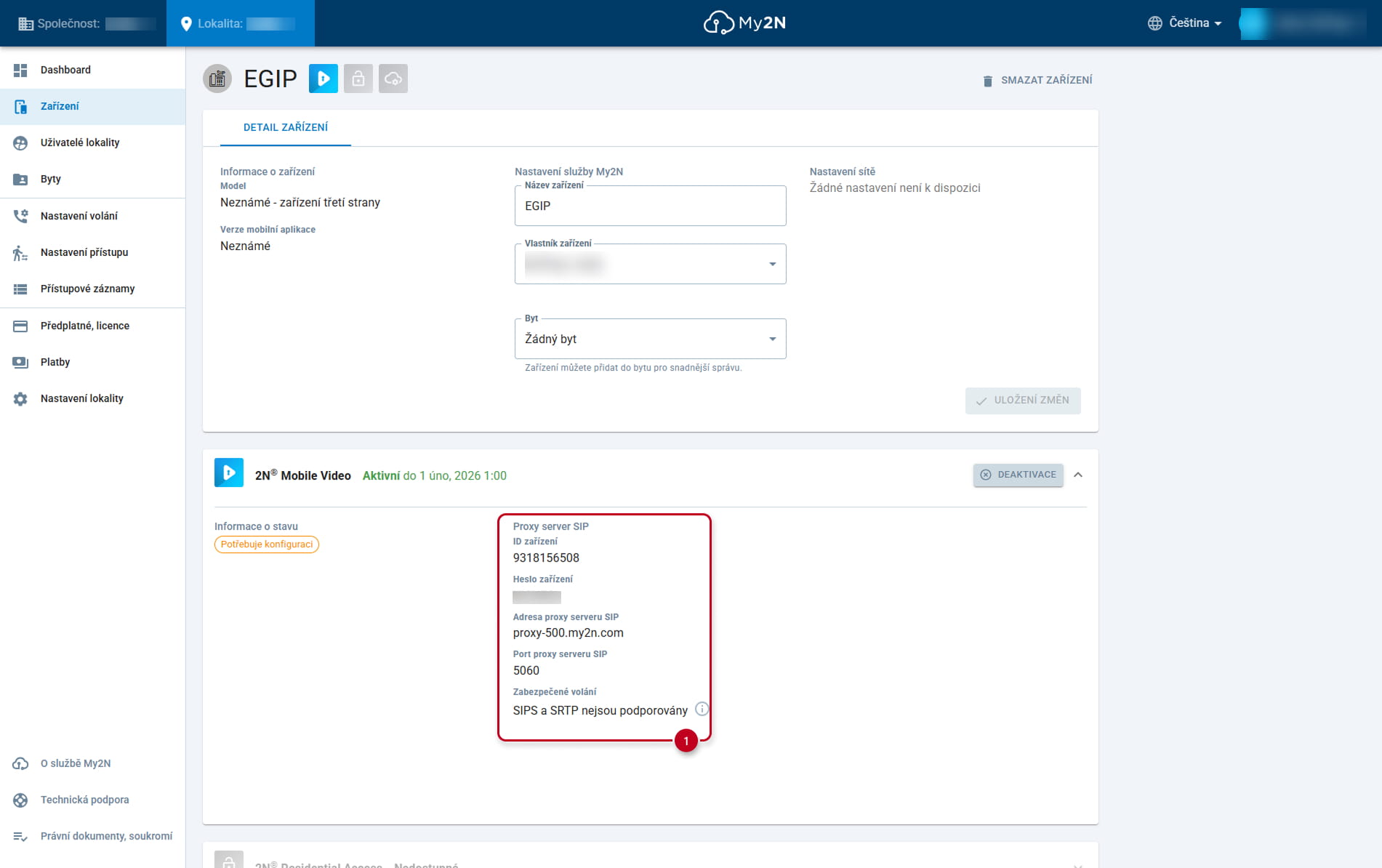The image size is (1382, 868).
Task: Click the hidden Heslo zařízení value
Action: click(x=537, y=597)
